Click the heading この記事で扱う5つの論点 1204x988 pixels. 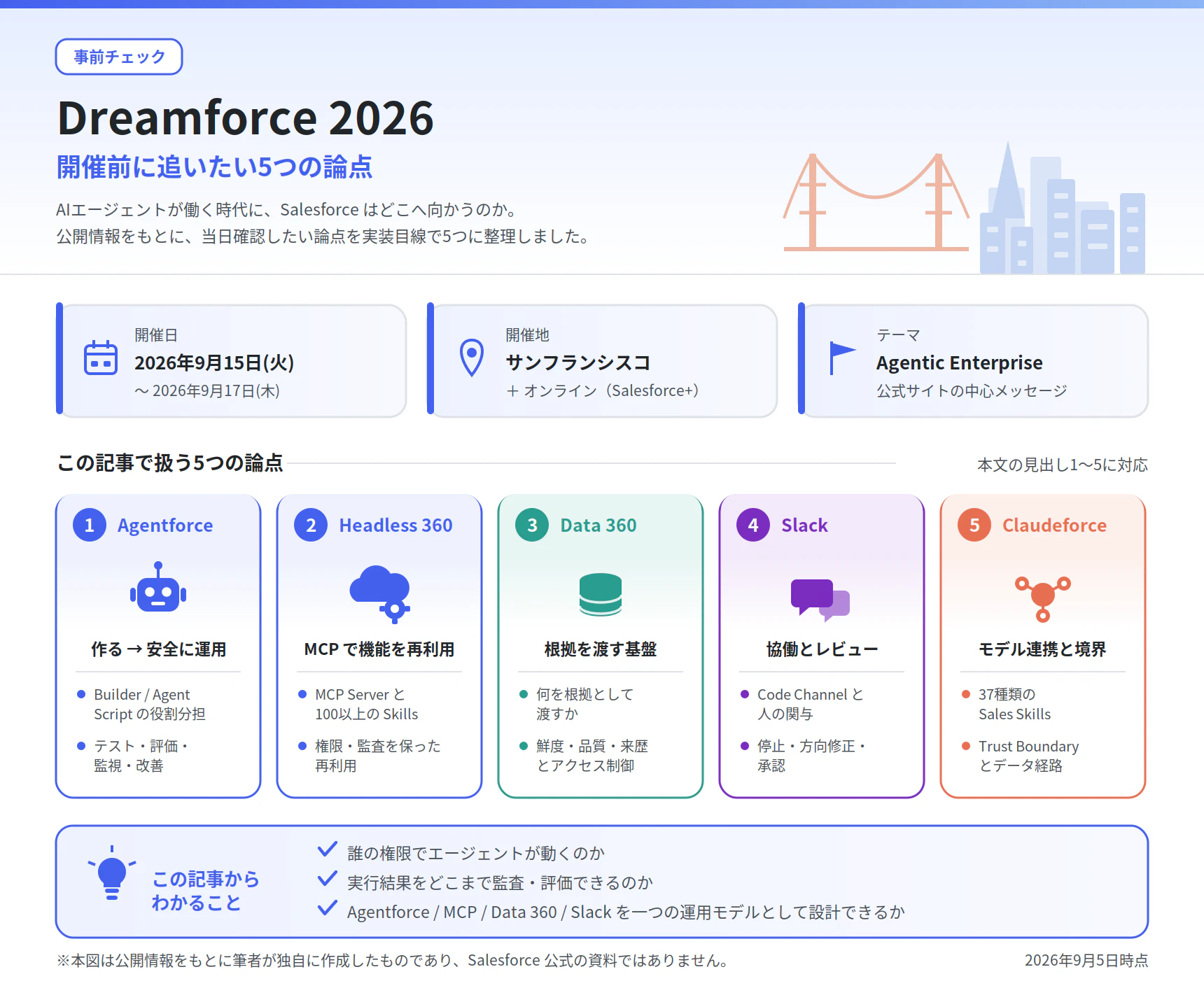170,463
